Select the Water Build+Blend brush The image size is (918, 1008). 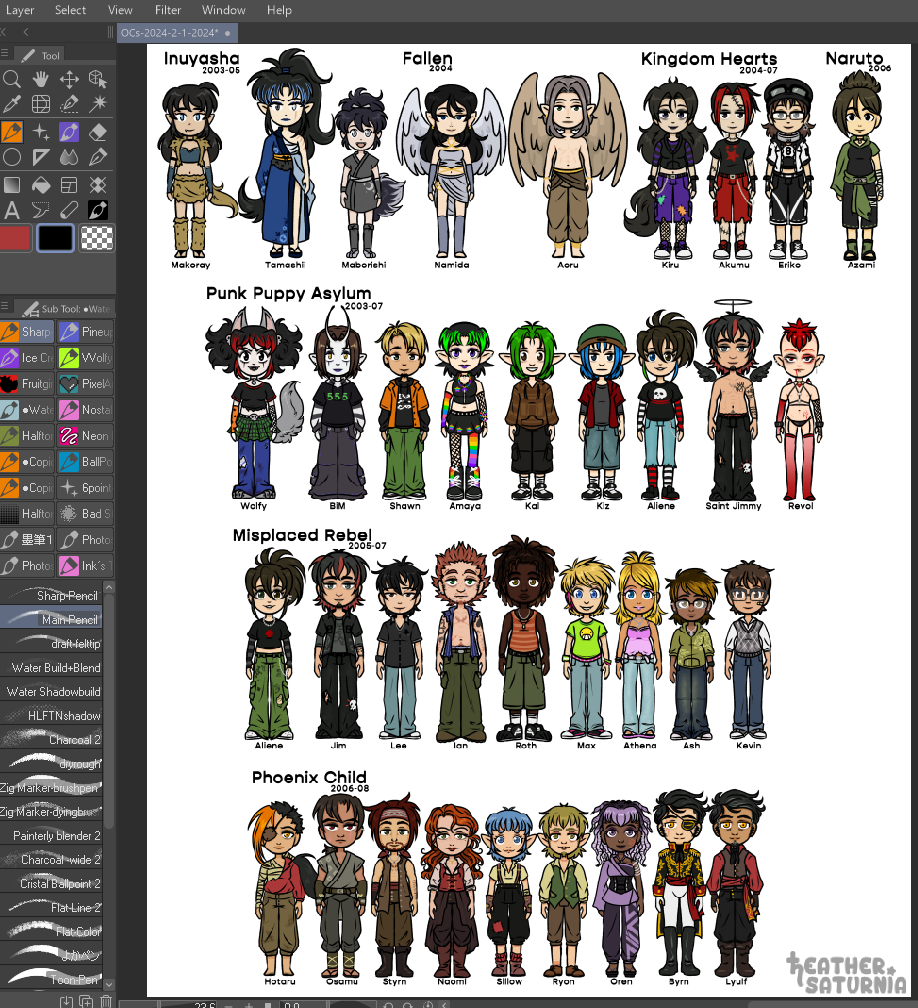click(x=51, y=667)
